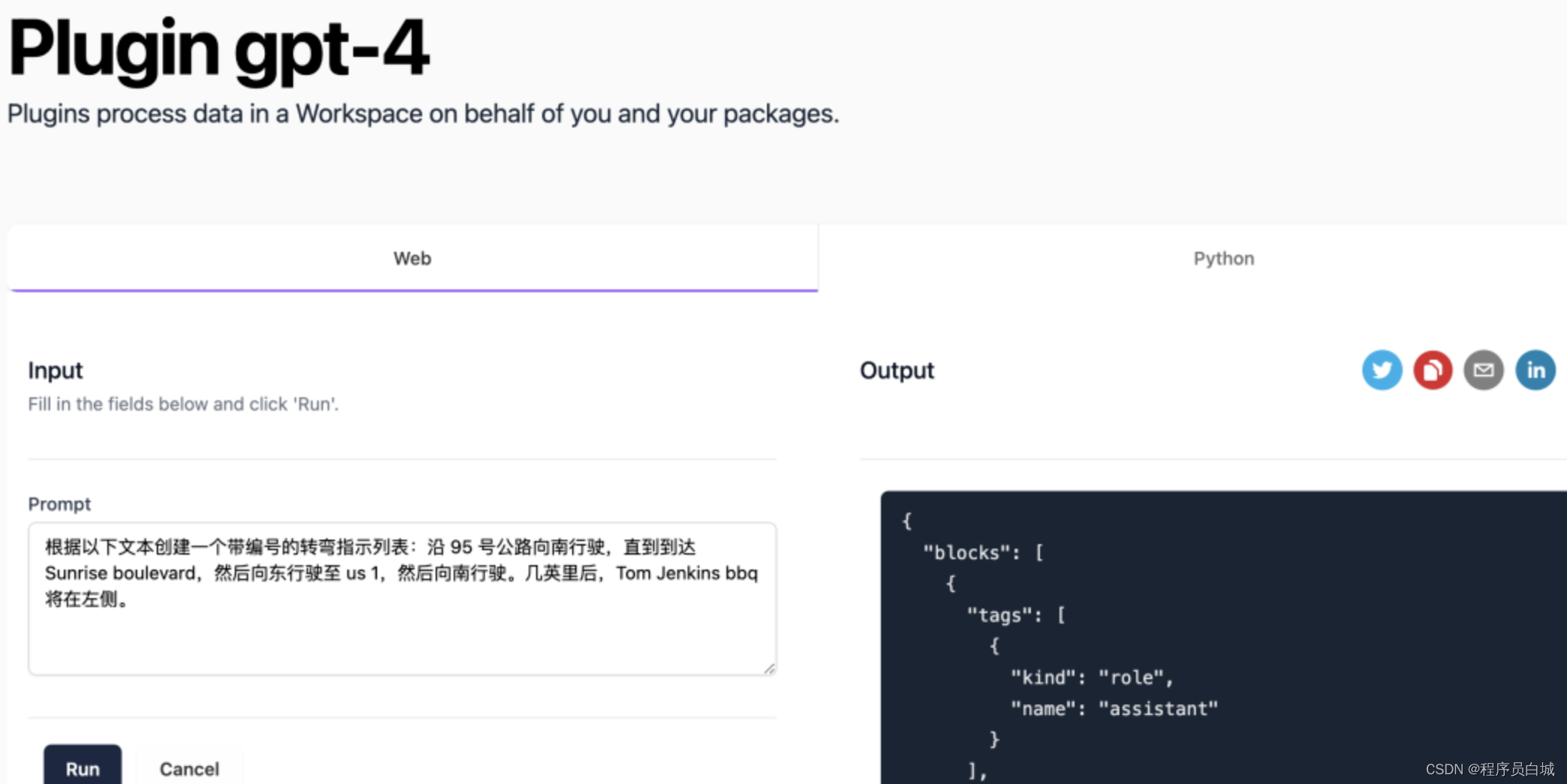The height and width of the screenshot is (784, 1567).
Task: Click the red document icon above Output
Action: [1433, 370]
